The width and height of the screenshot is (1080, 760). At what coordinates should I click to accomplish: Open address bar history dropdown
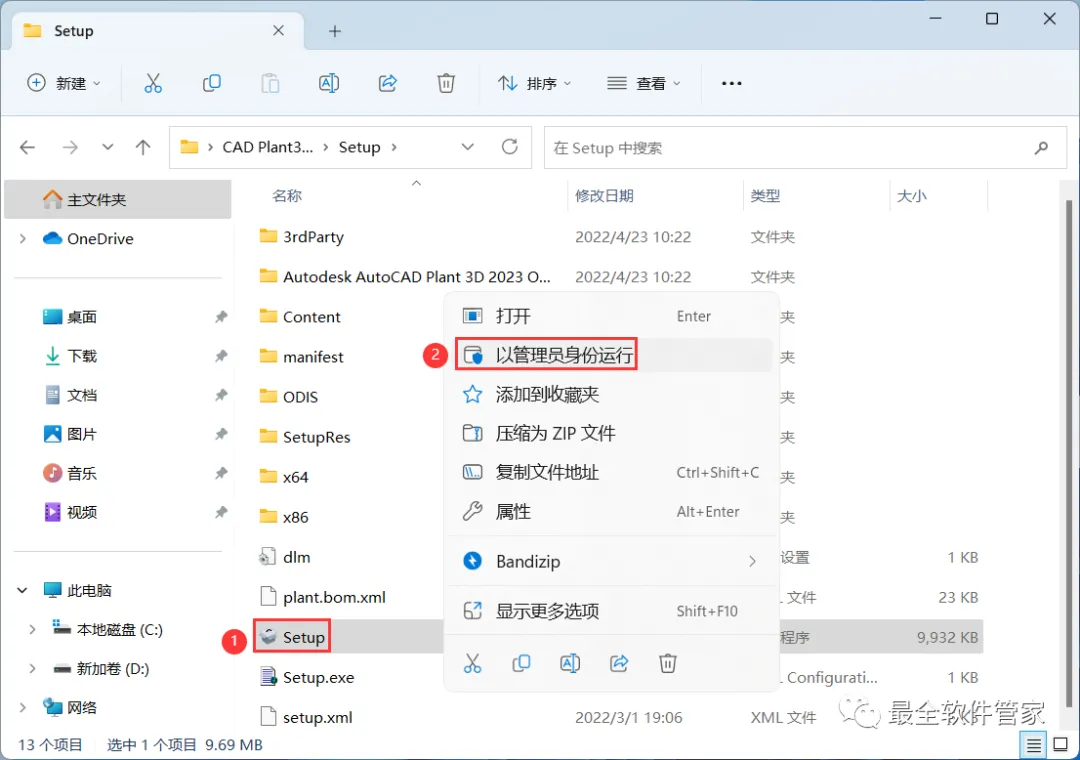pos(468,147)
